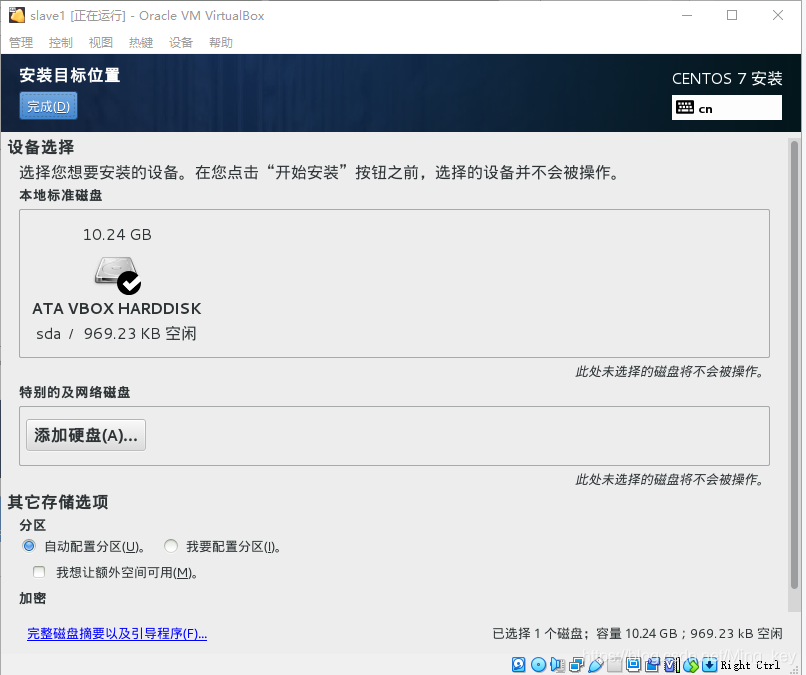This screenshot has height=675, width=806.
Task: Click the keyboard layout icon next to cn
Action: click(685, 107)
